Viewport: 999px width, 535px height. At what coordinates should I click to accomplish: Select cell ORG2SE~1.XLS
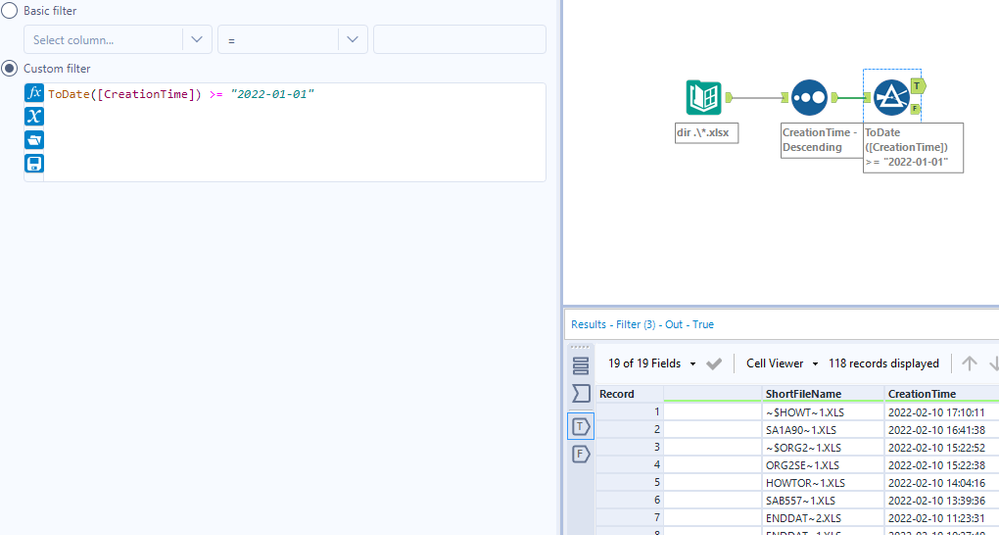(x=823, y=465)
